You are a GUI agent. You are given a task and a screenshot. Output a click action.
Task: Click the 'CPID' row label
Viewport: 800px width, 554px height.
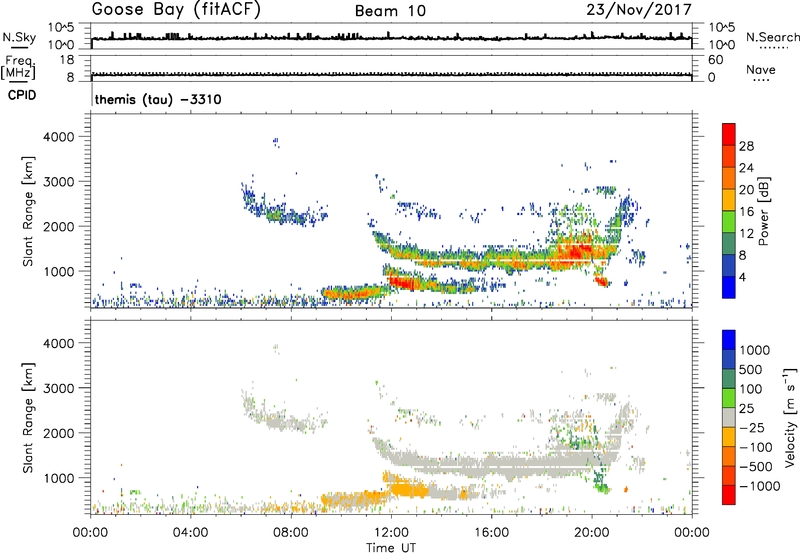click(22, 95)
